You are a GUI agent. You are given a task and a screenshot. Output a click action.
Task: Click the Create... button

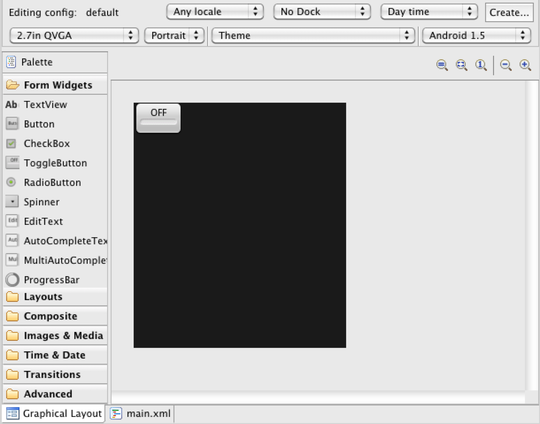[x=509, y=12]
